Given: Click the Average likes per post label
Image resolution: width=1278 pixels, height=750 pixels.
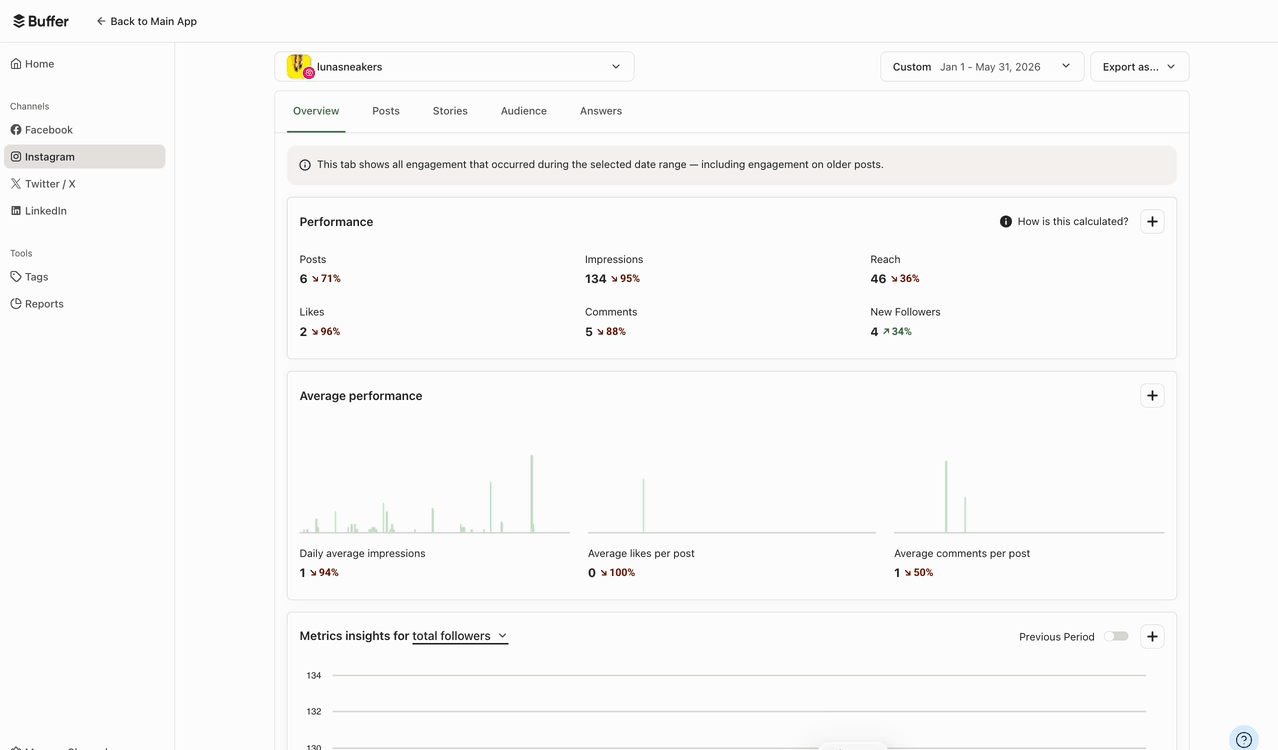Looking at the screenshot, I should click(641, 554).
